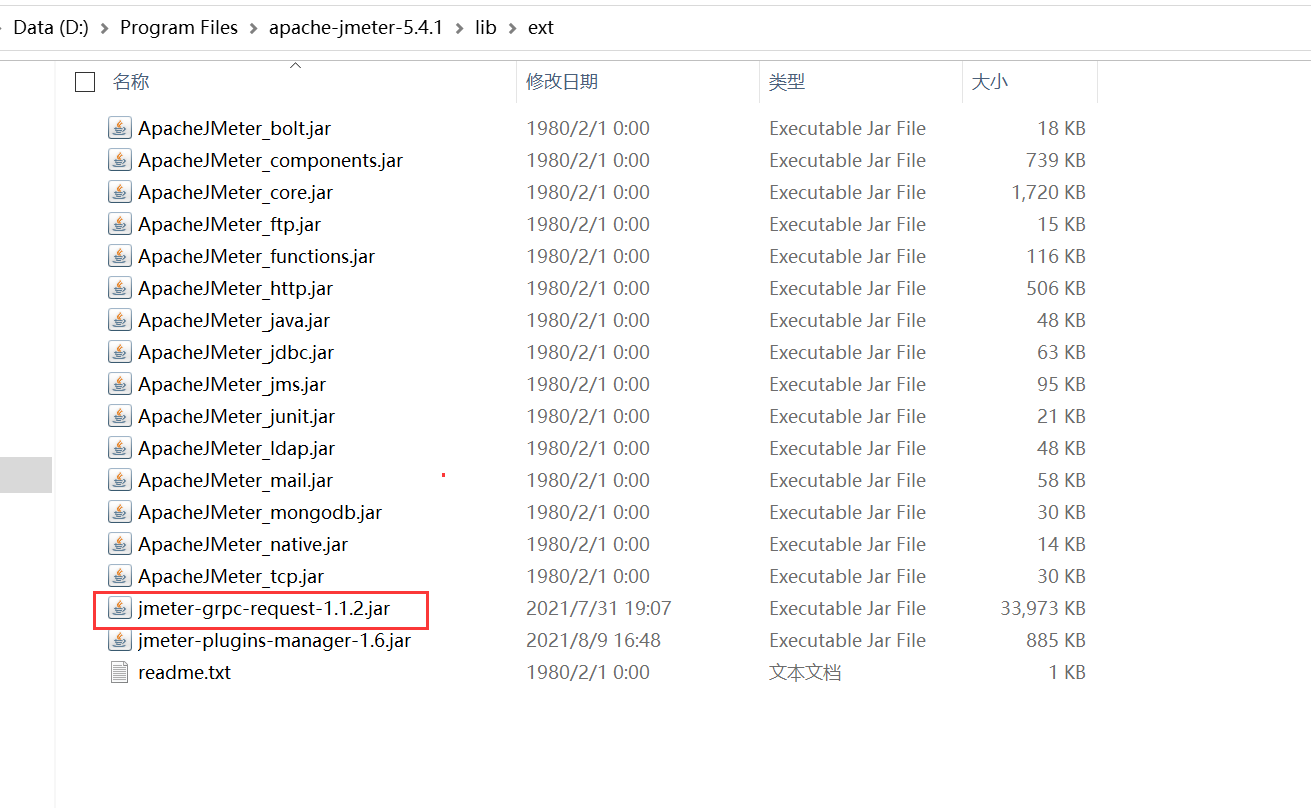Select the ApacheJMeter_ldap.jar file name
The height and width of the screenshot is (808, 1311).
pyautogui.click(x=237, y=448)
